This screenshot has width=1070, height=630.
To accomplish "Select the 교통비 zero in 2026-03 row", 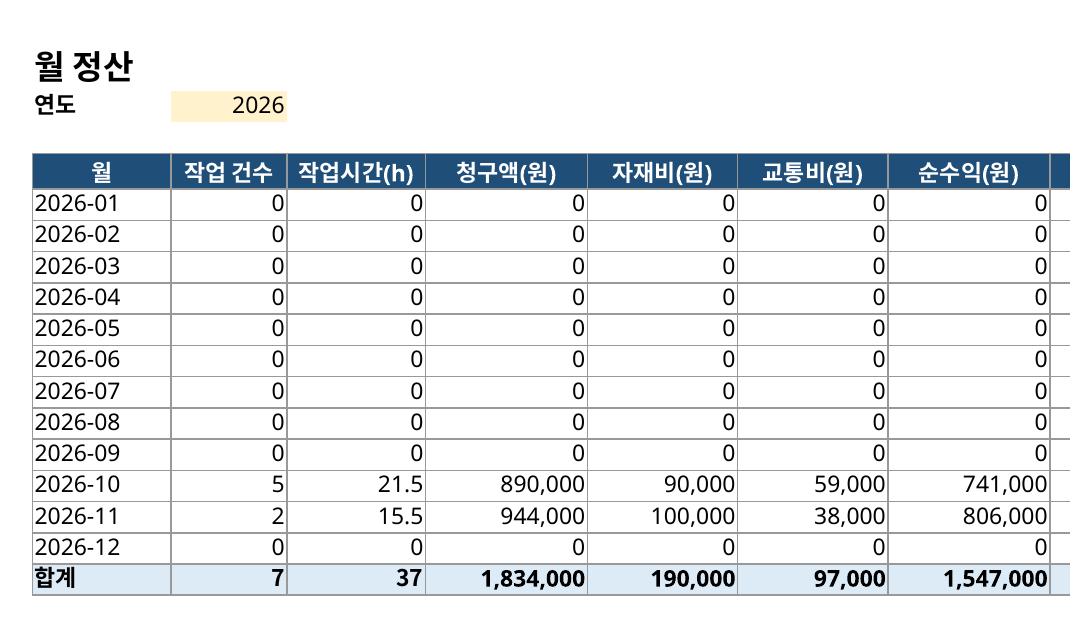I will point(813,267).
